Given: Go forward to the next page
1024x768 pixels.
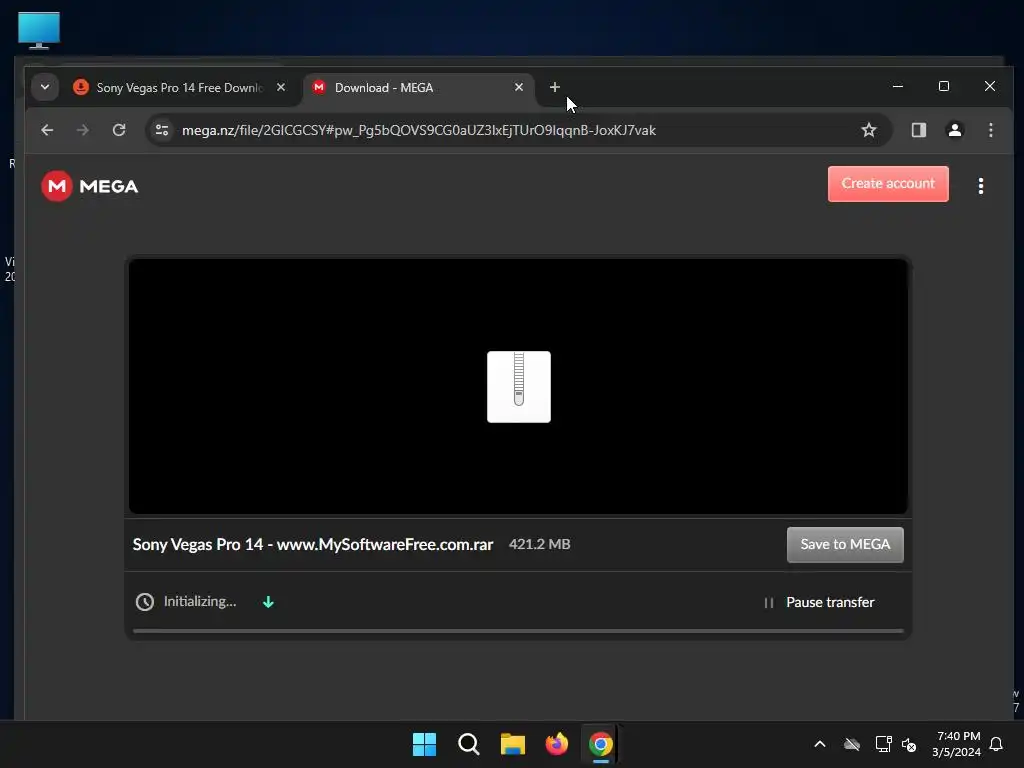Looking at the screenshot, I should [82, 130].
